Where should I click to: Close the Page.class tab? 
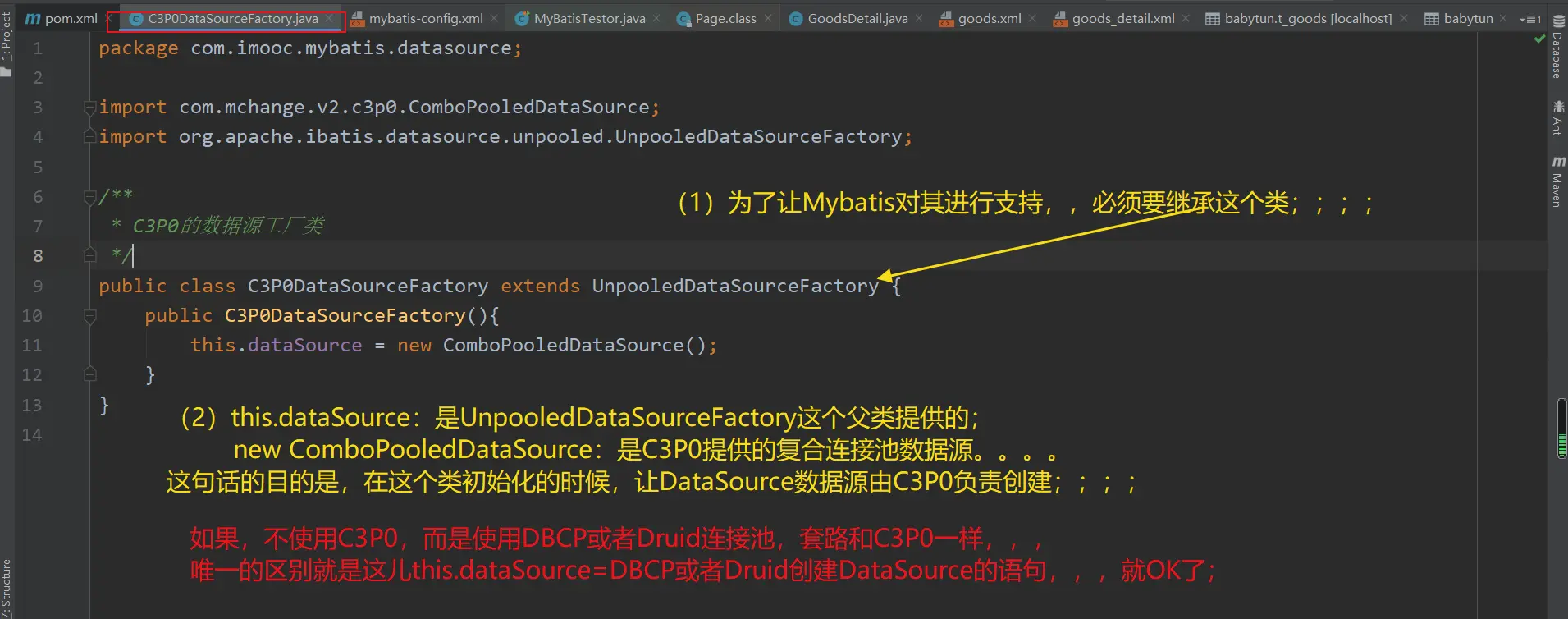coord(768,18)
